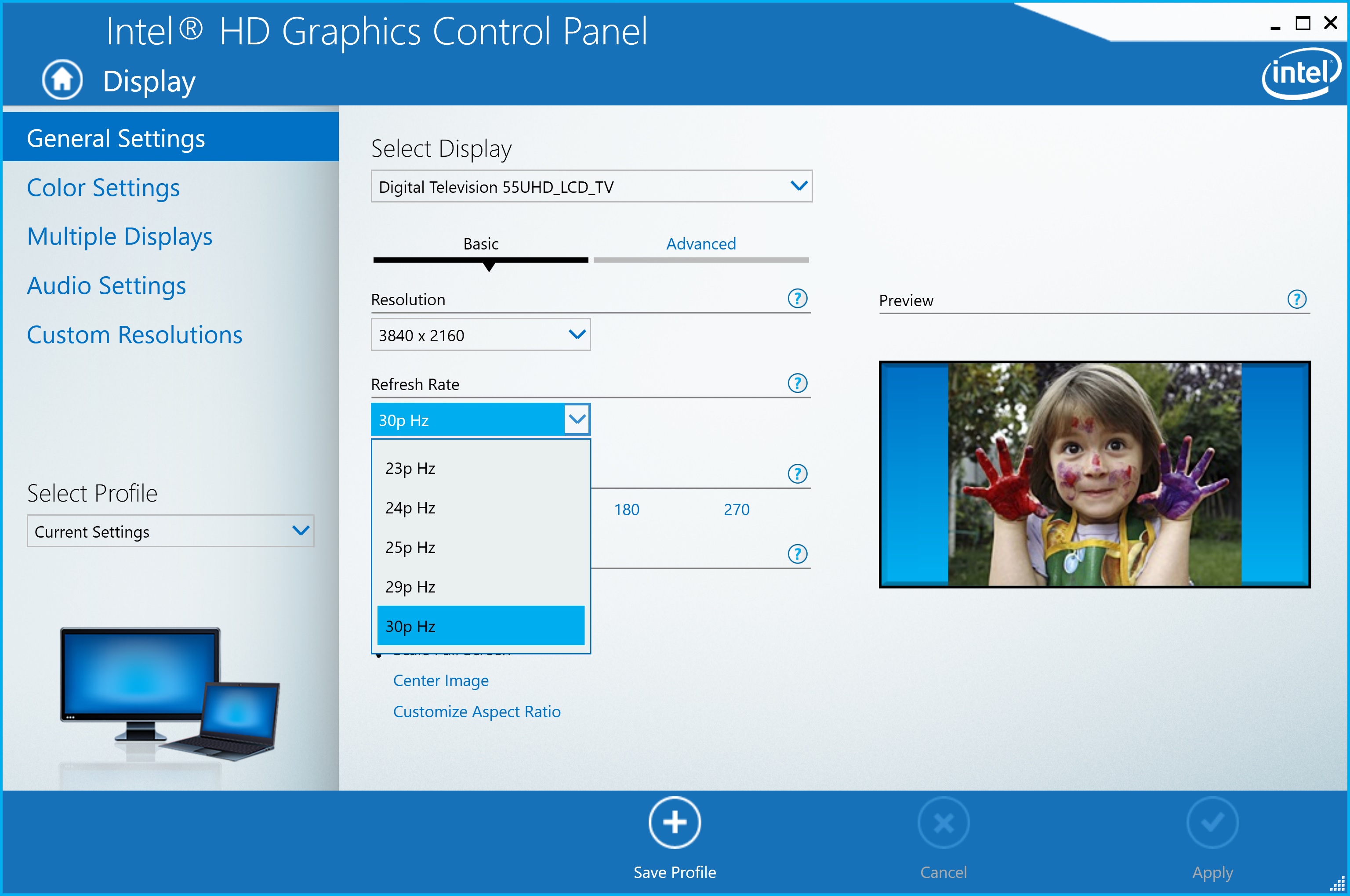This screenshot has height=896, width=1350.
Task: Switch to the Basic tab
Action: [x=480, y=244]
